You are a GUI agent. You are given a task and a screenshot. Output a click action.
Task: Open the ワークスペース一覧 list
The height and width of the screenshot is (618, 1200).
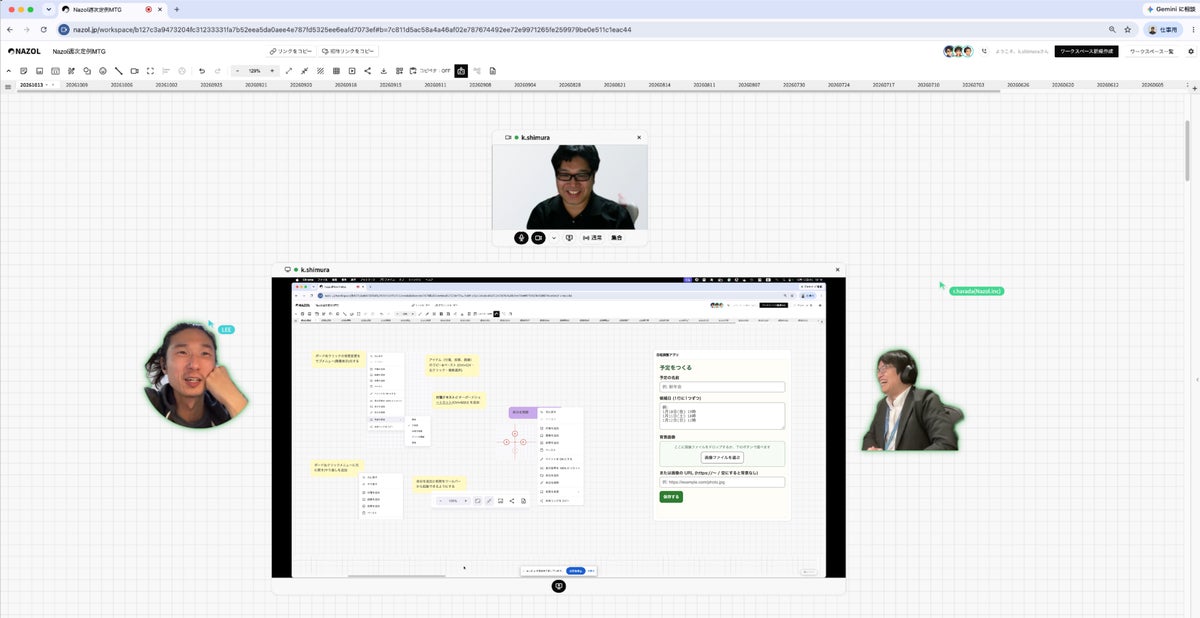[1152, 51]
